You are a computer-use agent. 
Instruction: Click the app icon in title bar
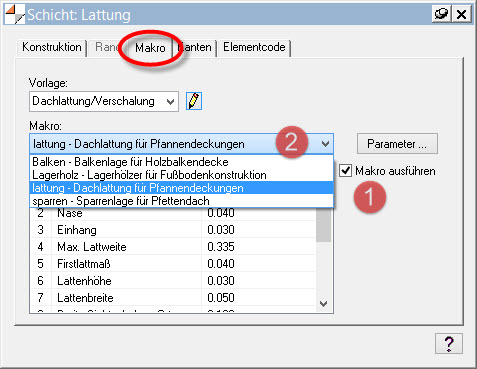[15, 14]
